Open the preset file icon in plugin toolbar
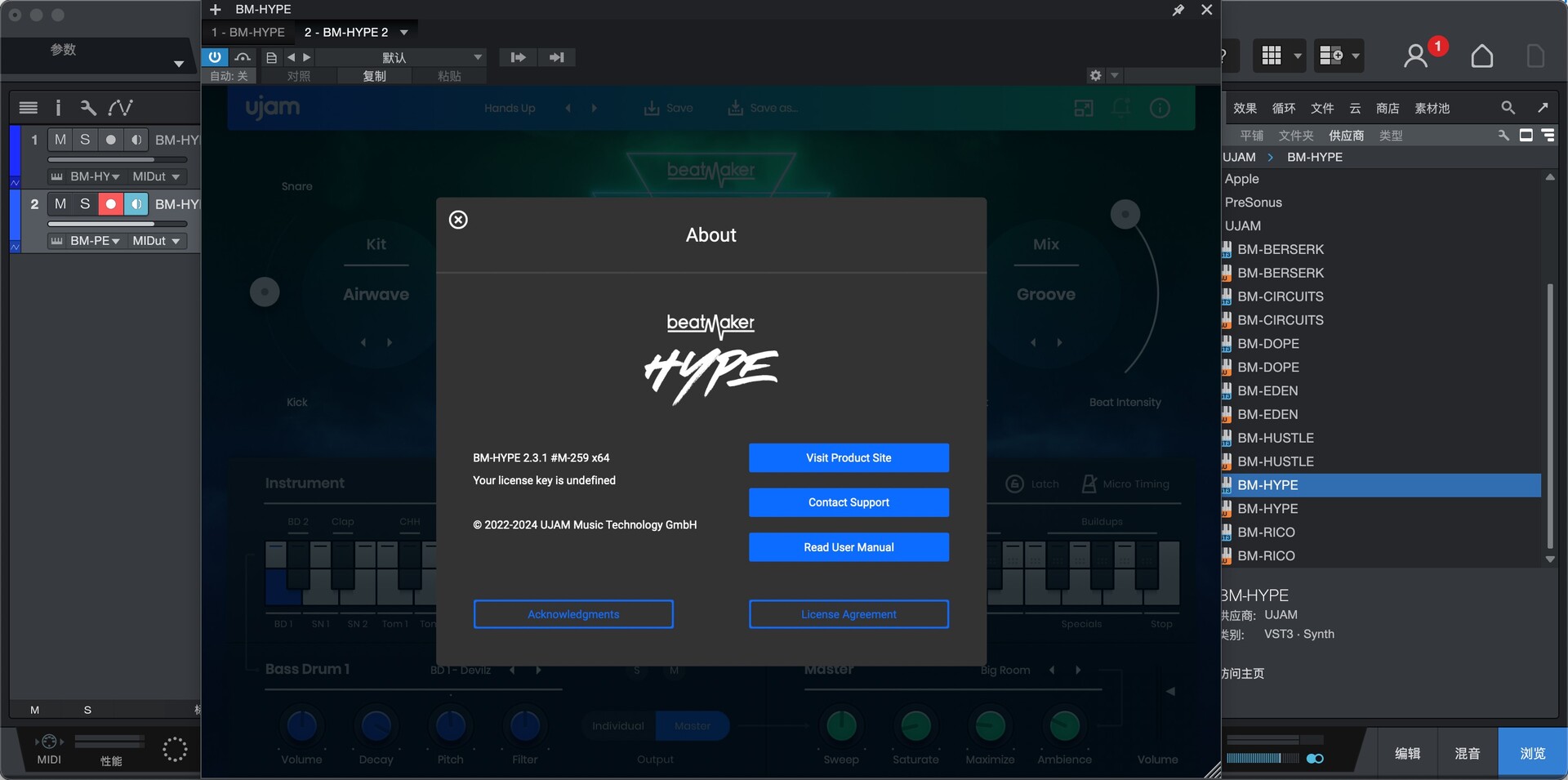 click(271, 57)
